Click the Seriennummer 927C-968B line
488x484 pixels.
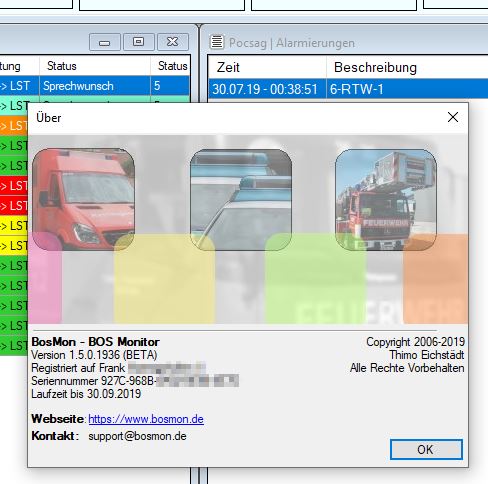pyautogui.click(x=135, y=381)
